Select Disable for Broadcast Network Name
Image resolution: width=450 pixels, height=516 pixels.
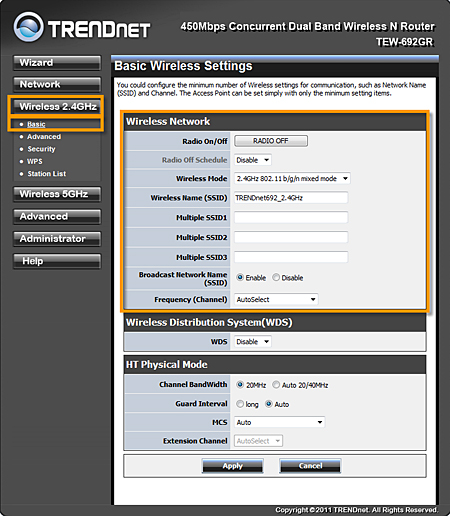click(276, 277)
